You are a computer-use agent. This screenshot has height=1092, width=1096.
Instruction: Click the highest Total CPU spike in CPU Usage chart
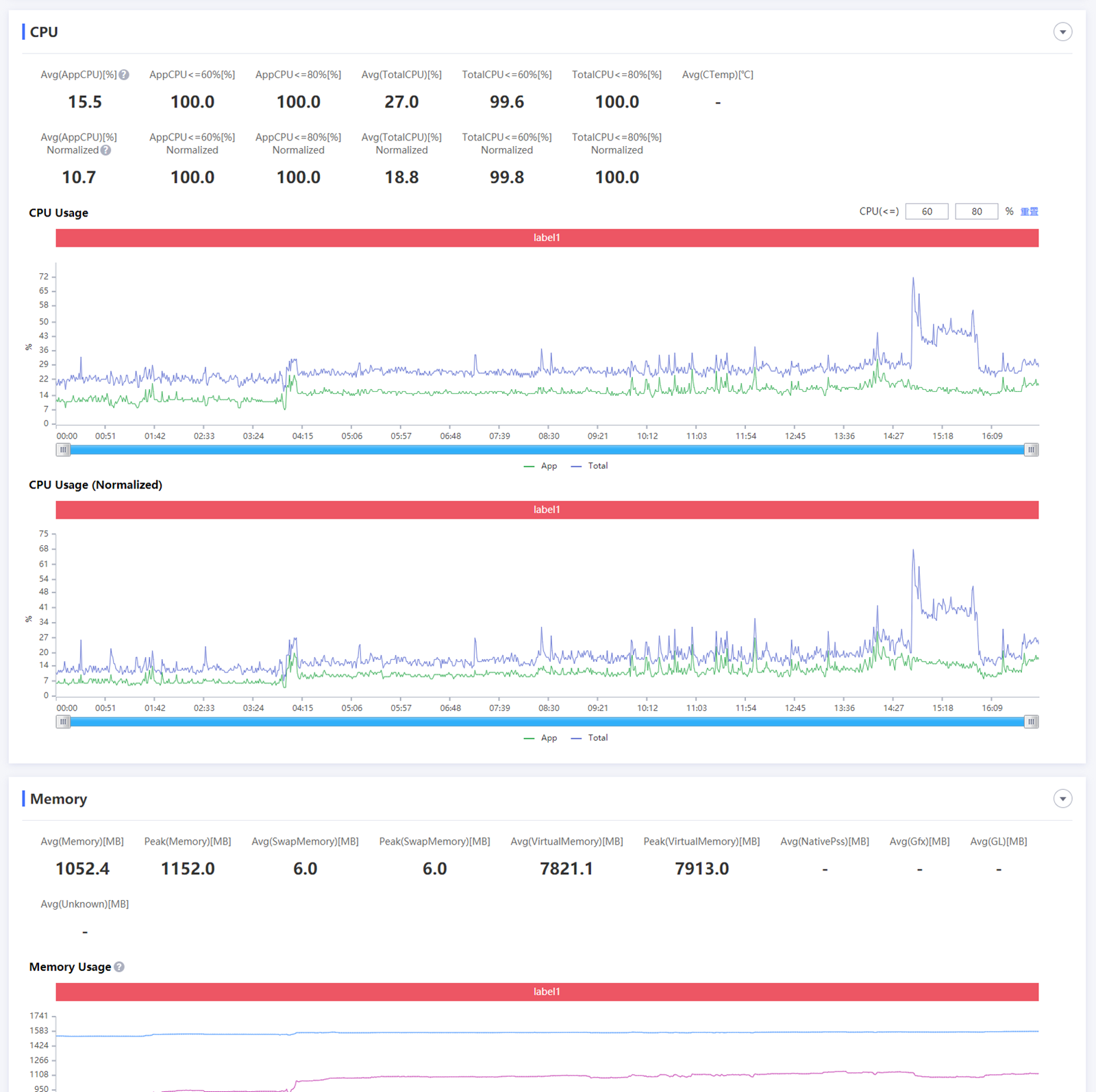click(913, 279)
